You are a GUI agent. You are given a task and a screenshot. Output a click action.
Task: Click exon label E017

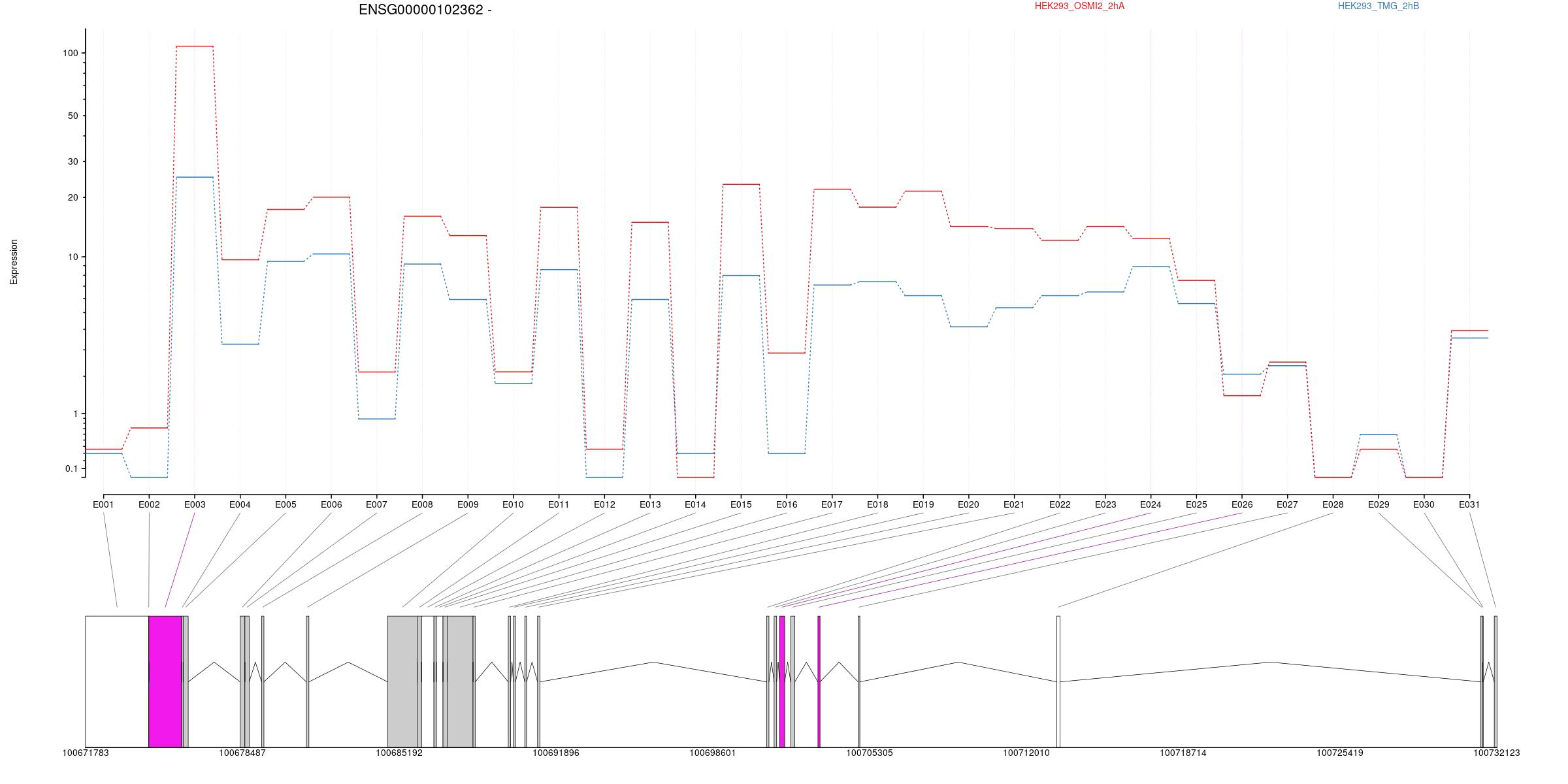(832, 505)
